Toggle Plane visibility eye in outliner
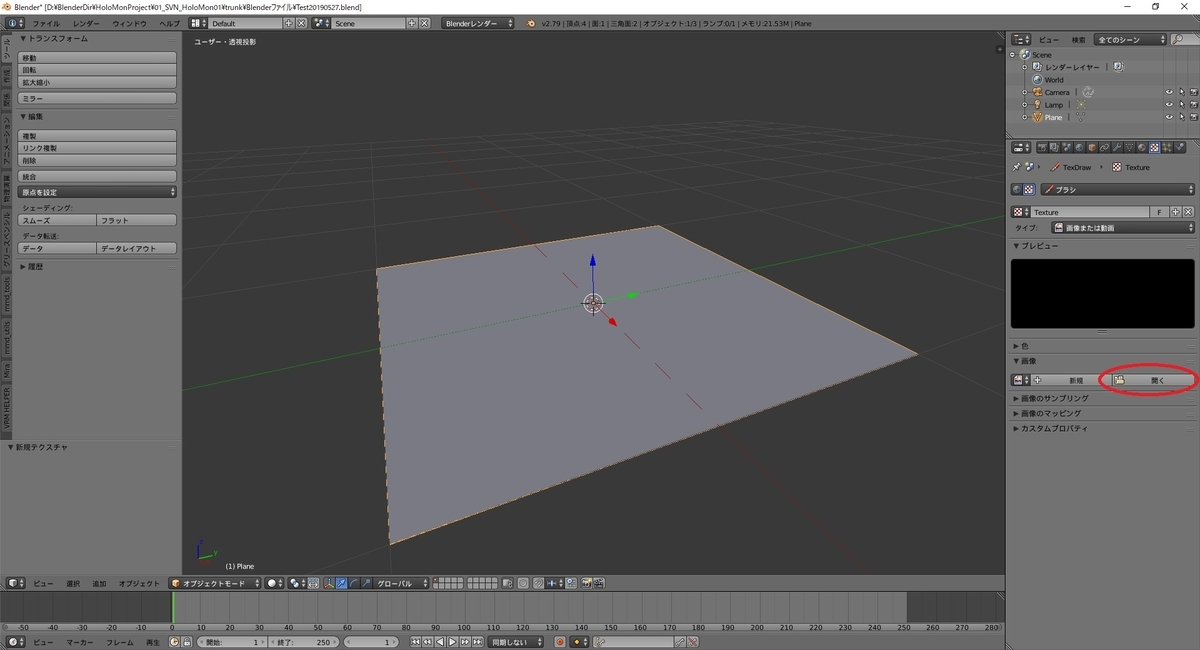Viewport: 1200px width, 650px height. (x=1169, y=117)
